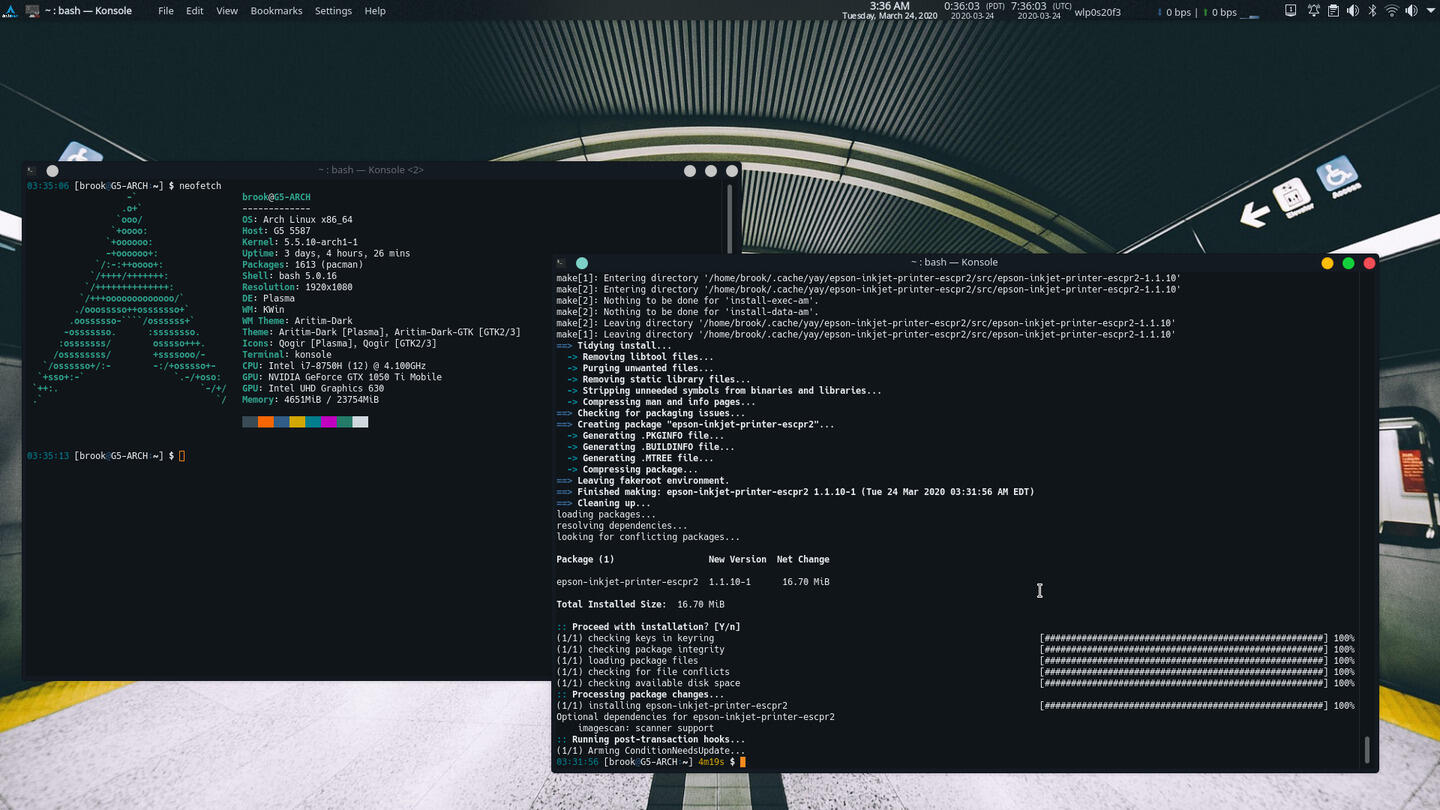1440x810 pixels.
Task: Click the Konsole window icon in top panel
Action: [33, 10]
